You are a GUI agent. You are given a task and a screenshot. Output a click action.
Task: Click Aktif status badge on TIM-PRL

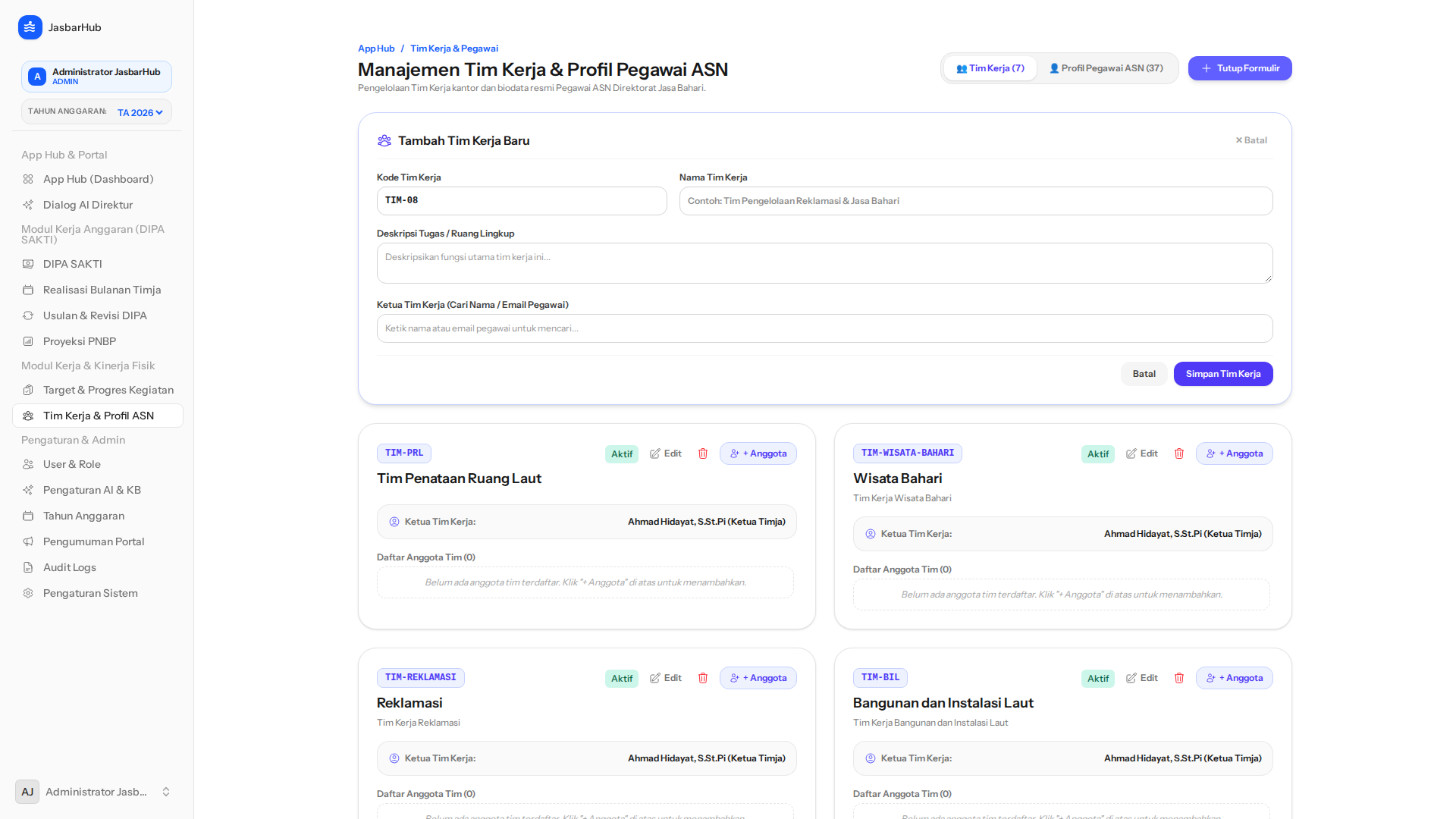point(622,454)
